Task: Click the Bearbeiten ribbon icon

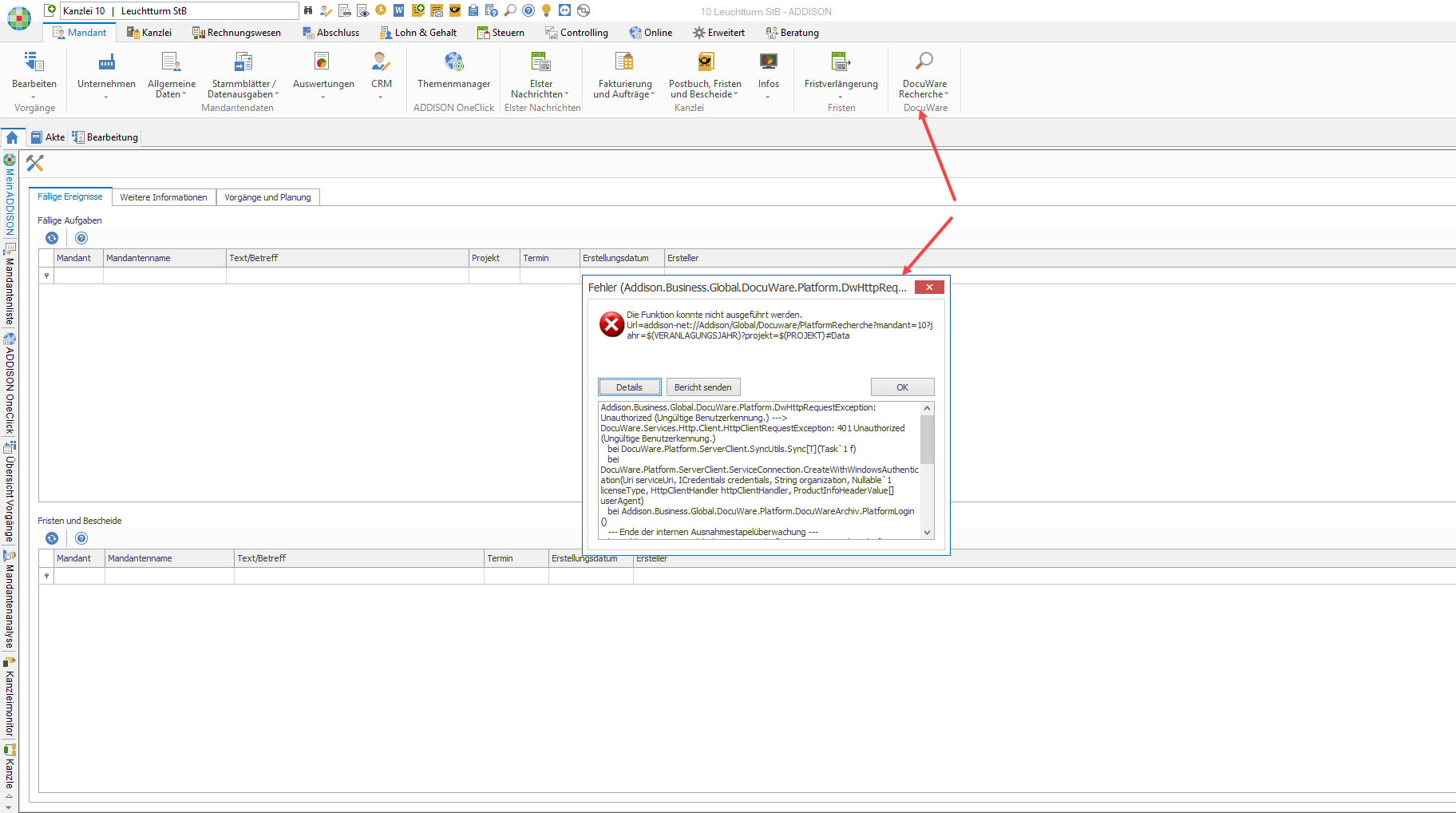Action: (x=34, y=61)
